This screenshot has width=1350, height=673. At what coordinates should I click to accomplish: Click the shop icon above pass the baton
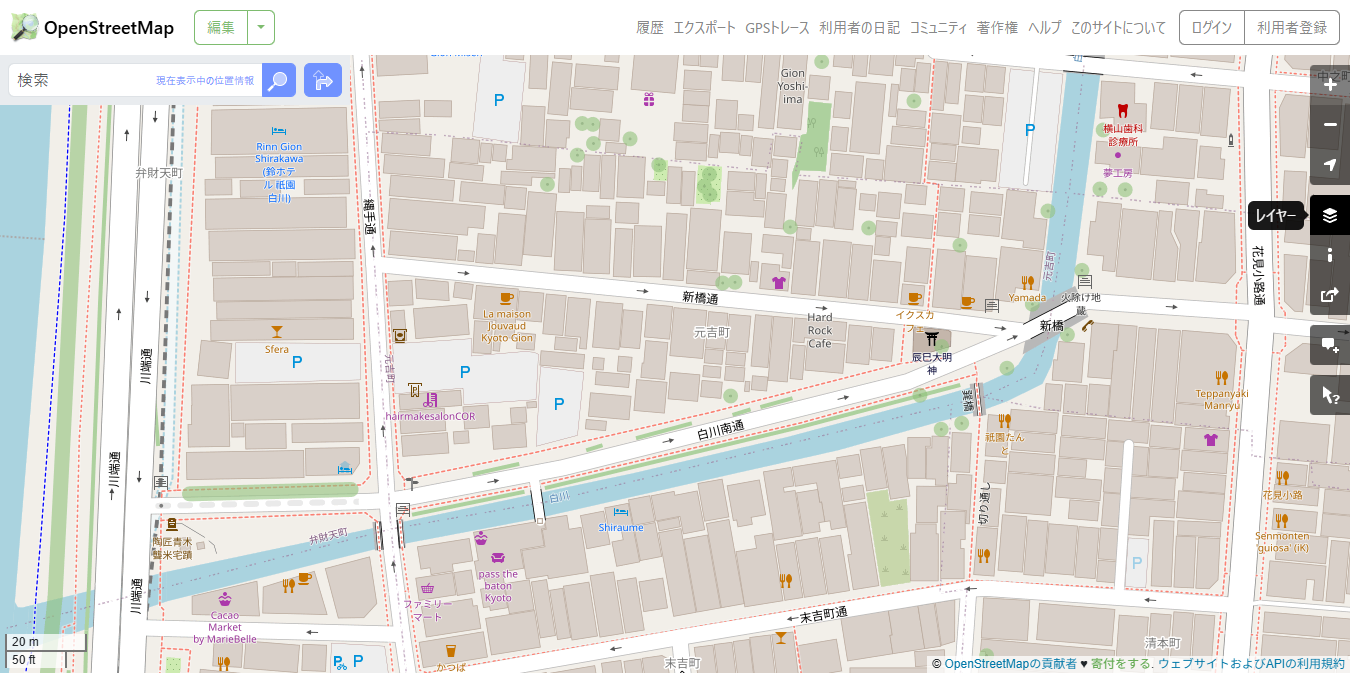click(x=498, y=558)
